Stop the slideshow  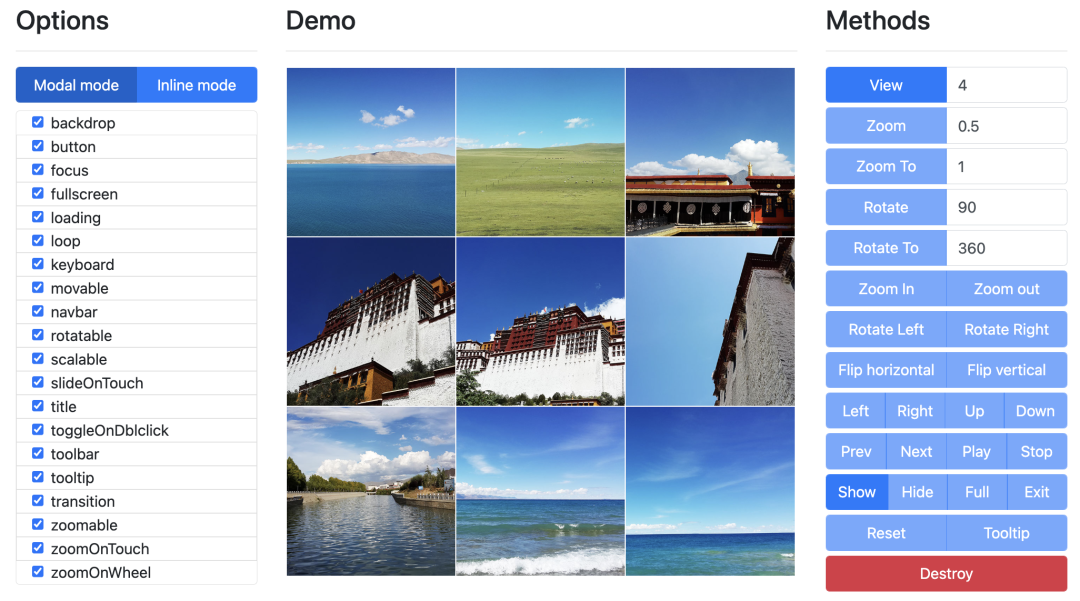(x=1037, y=451)
